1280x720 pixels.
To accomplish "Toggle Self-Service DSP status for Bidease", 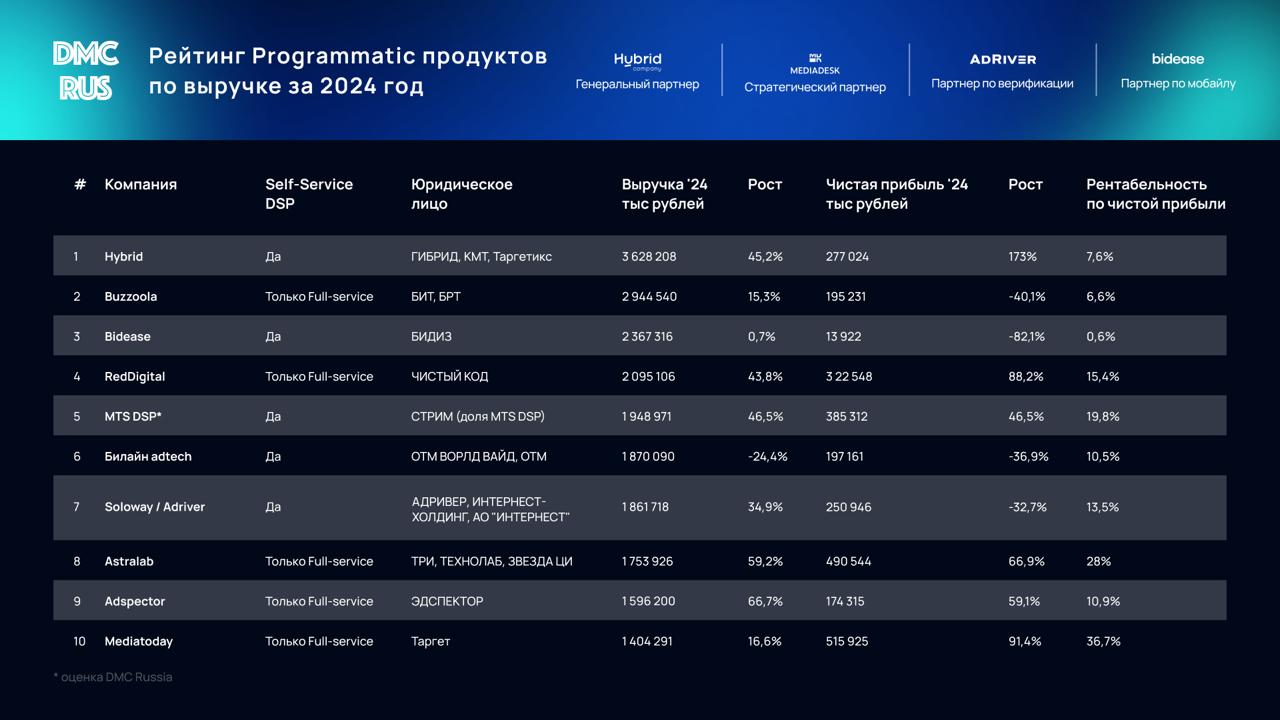I will pos(272,336).
